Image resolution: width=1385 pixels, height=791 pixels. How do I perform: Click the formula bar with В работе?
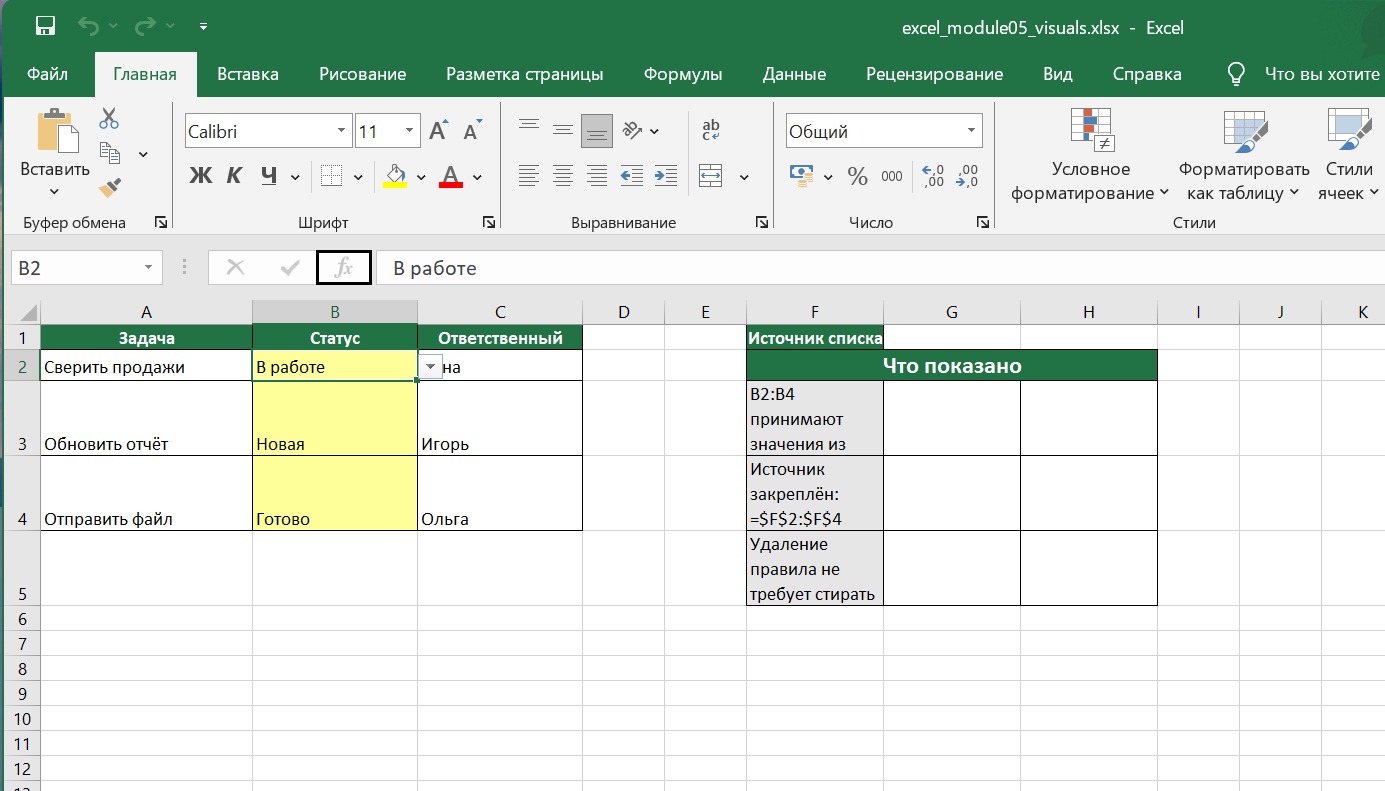click(x=880, y=268)
